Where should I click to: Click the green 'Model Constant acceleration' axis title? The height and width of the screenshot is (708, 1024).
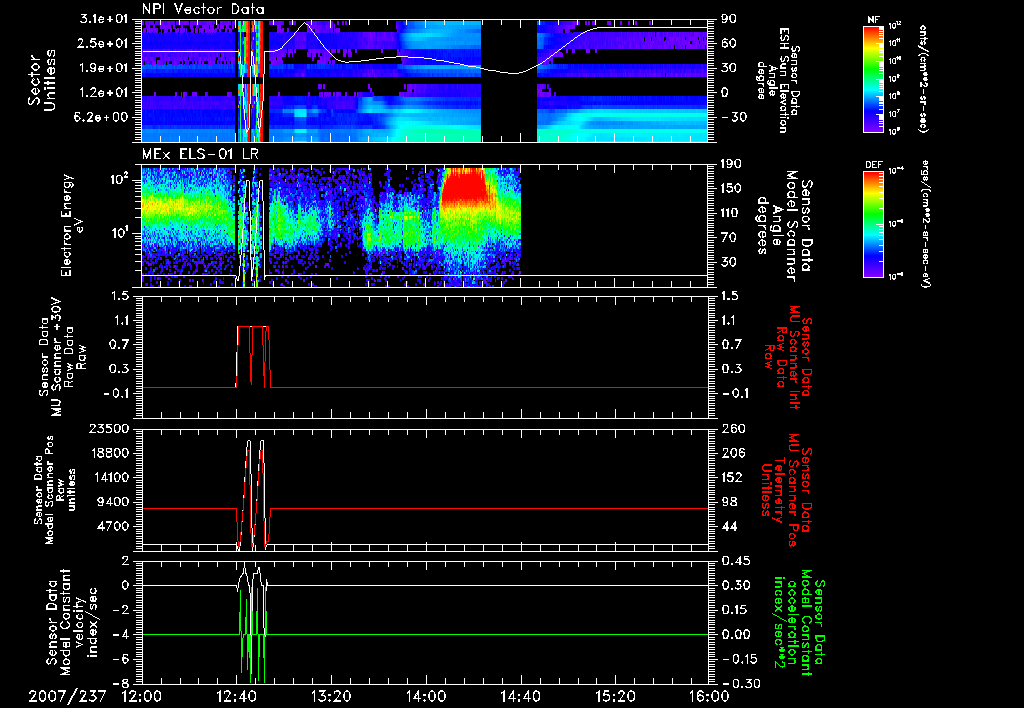click(x=797, y=622)
